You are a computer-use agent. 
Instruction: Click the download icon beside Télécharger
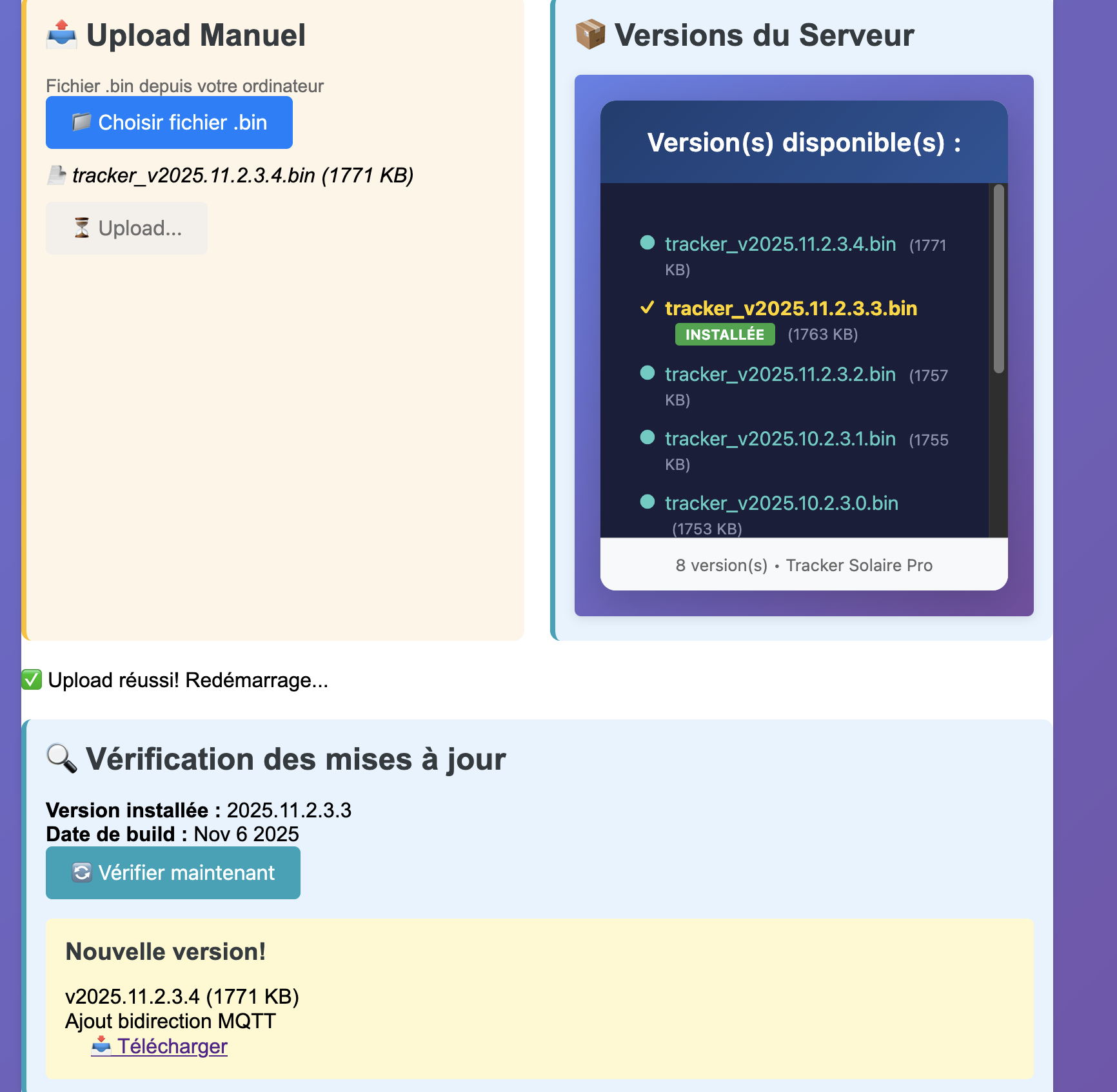(101, 1045)
